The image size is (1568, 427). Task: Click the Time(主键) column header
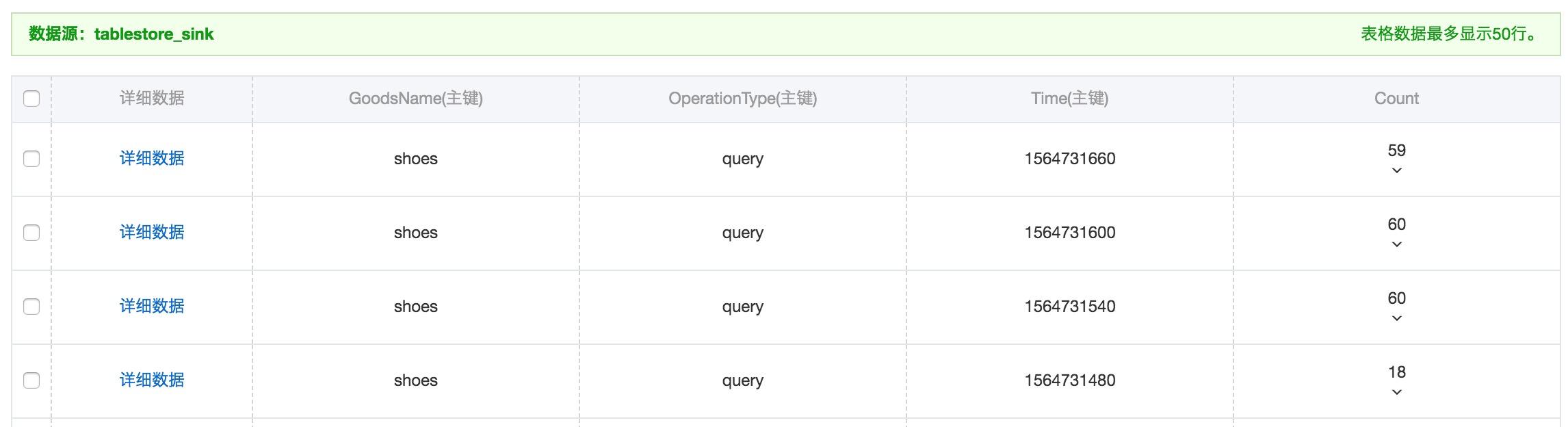point(1069,99)
